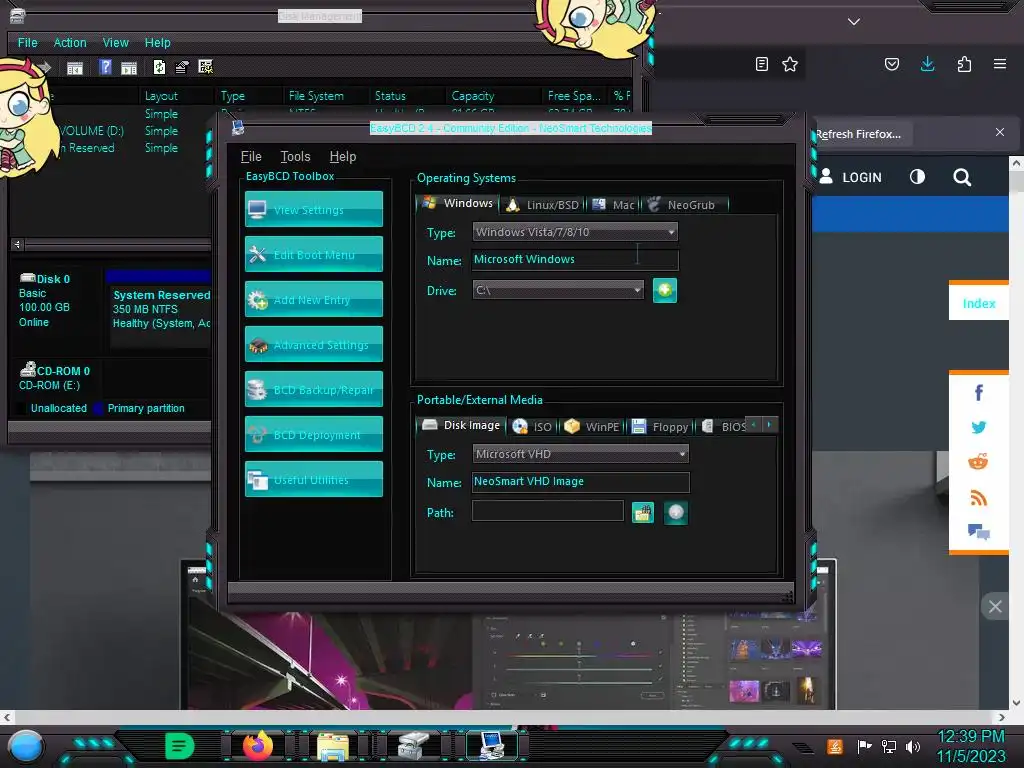Click LOGIN on the web page

tap(851, 177)
